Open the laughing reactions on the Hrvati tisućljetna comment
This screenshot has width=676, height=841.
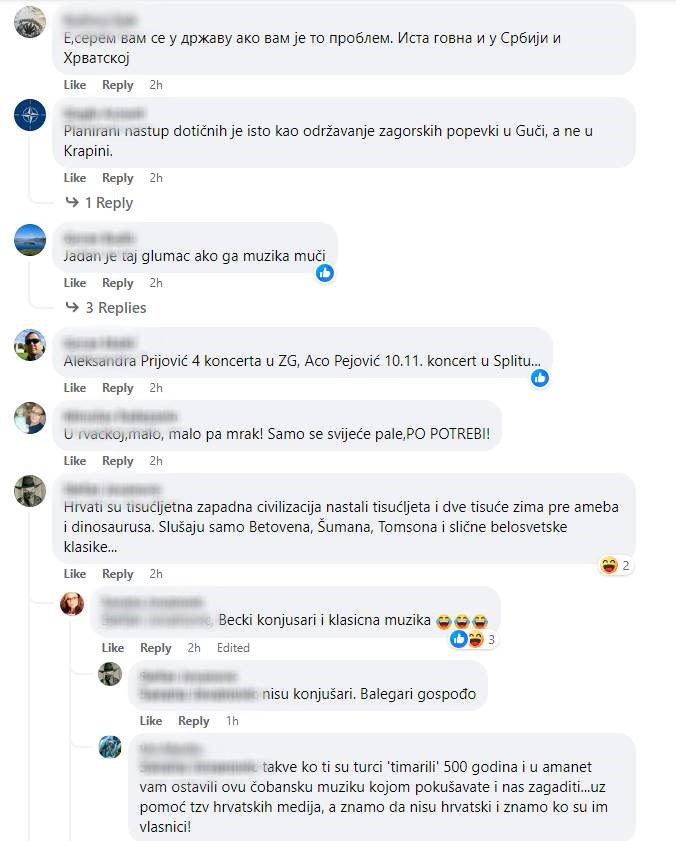point(615,565)
